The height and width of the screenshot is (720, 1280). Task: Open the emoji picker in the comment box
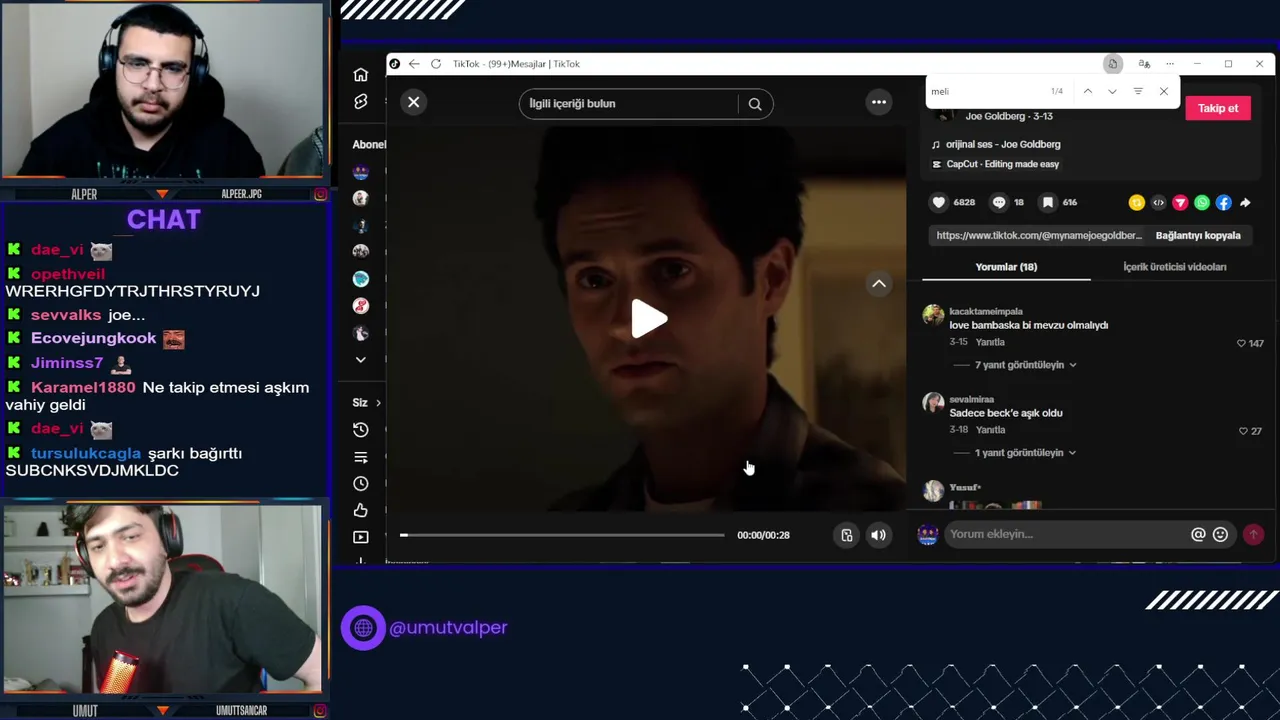(x=1220, y=534)
